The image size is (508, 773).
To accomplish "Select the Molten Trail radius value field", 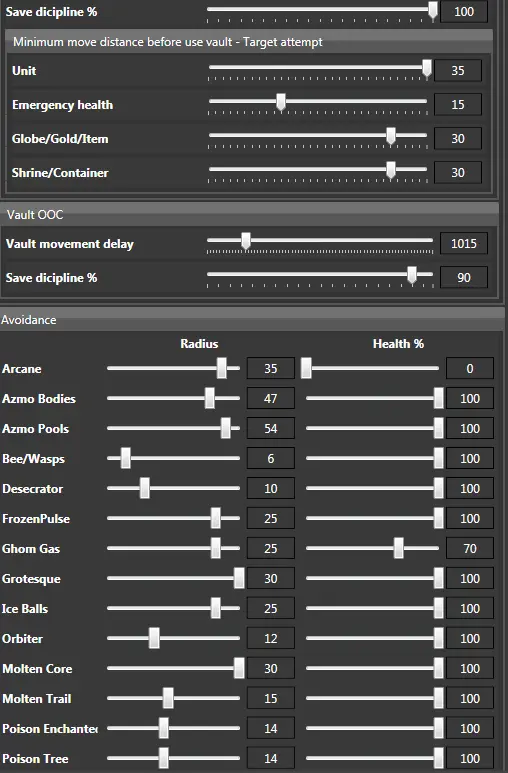I will [x=270, y=699].
